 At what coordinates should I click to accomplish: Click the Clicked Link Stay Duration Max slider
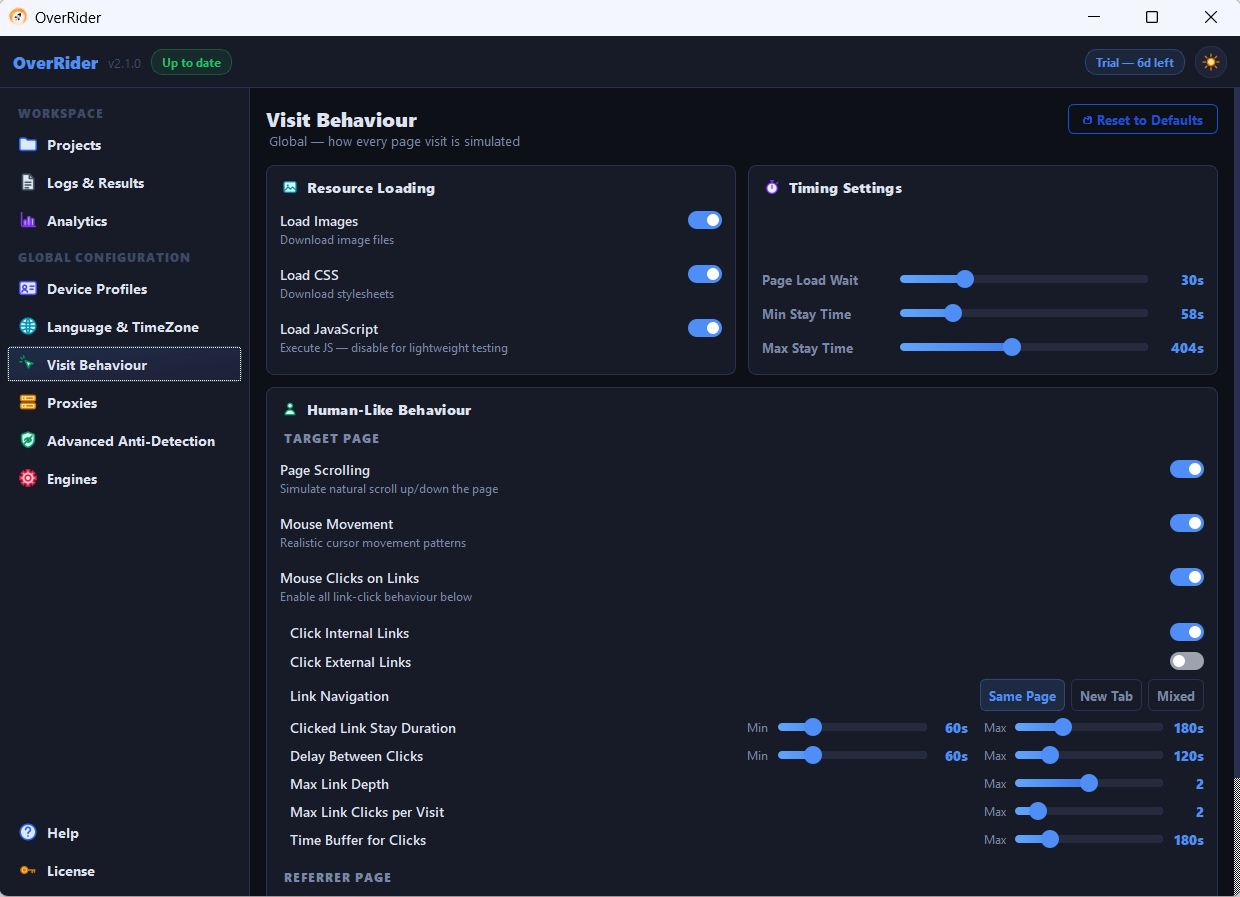pos(1089,728)
